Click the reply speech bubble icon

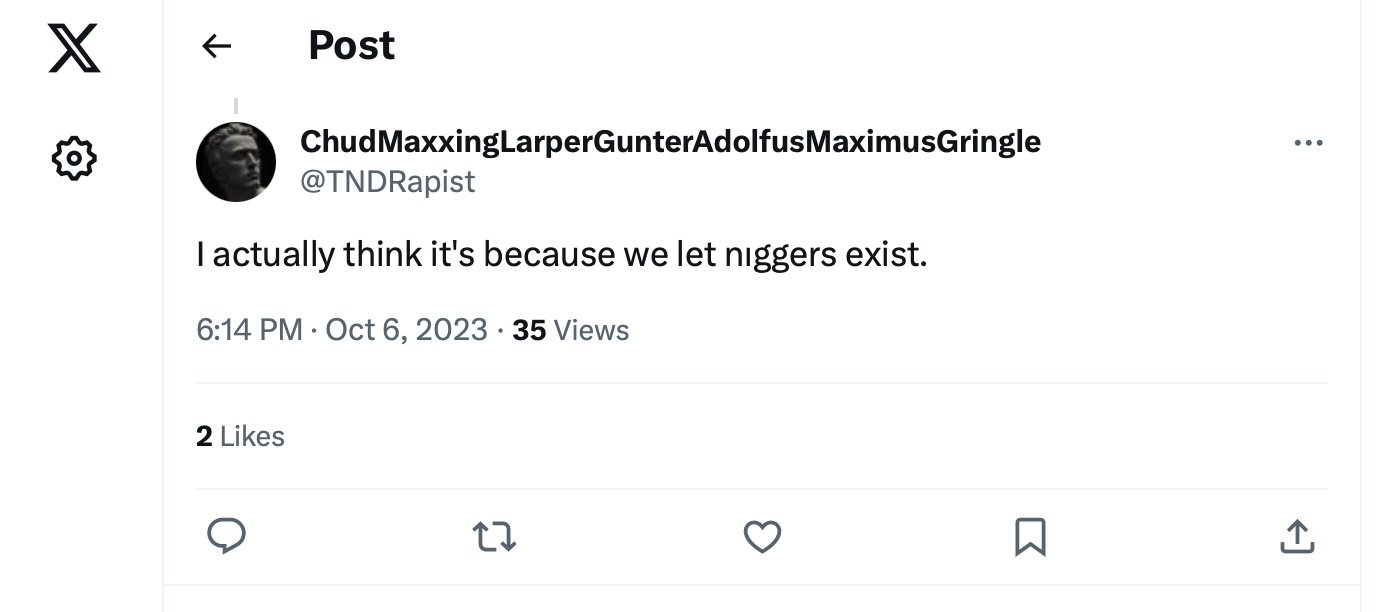(x=226, y=537)
